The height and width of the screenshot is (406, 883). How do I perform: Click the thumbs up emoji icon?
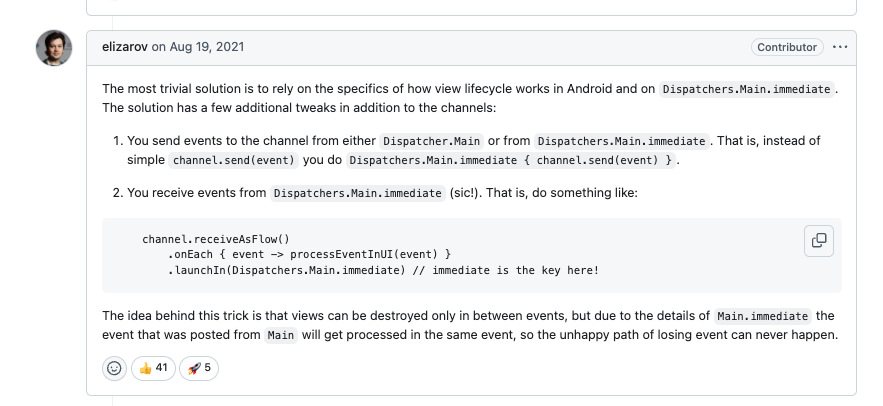[x=145, y=368]
